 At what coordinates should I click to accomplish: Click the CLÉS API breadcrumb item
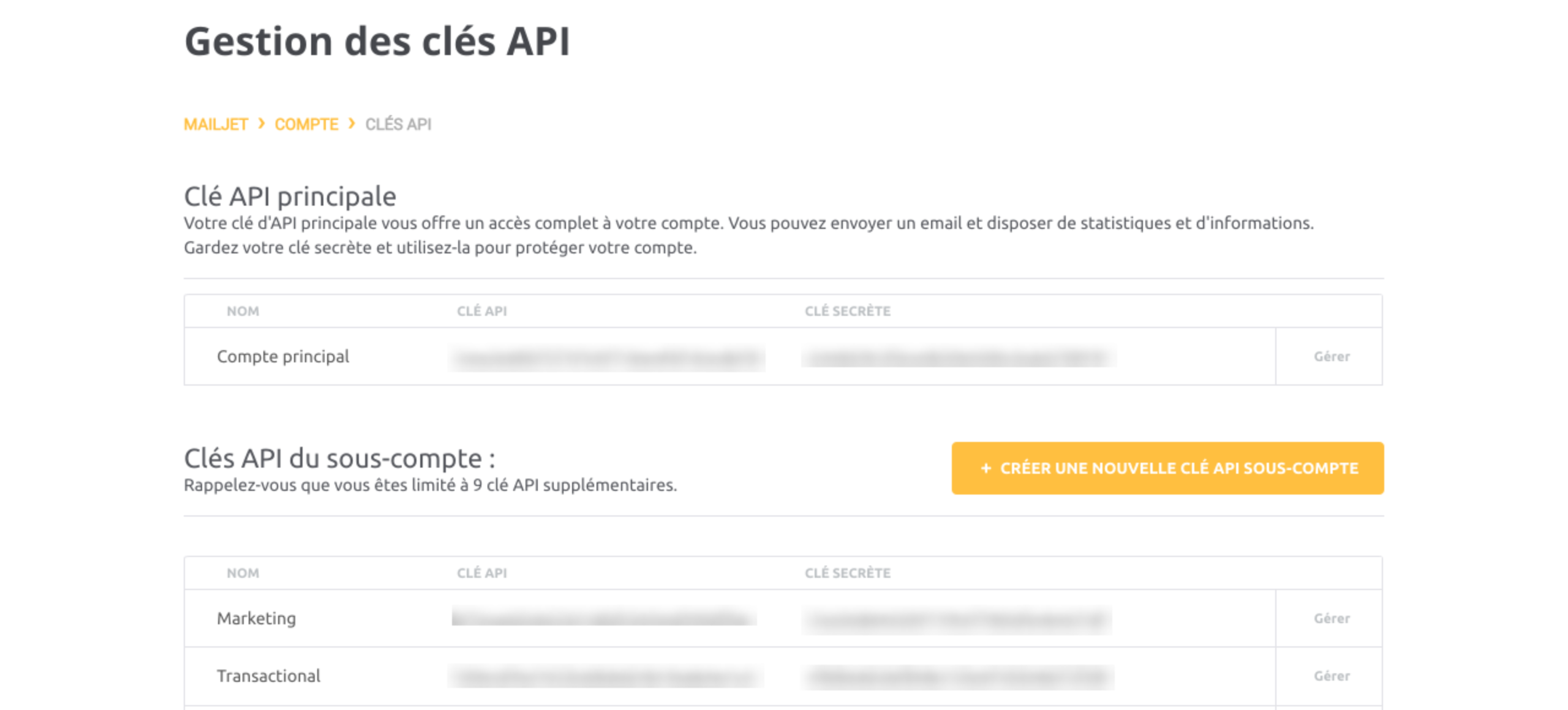[398, 124]
